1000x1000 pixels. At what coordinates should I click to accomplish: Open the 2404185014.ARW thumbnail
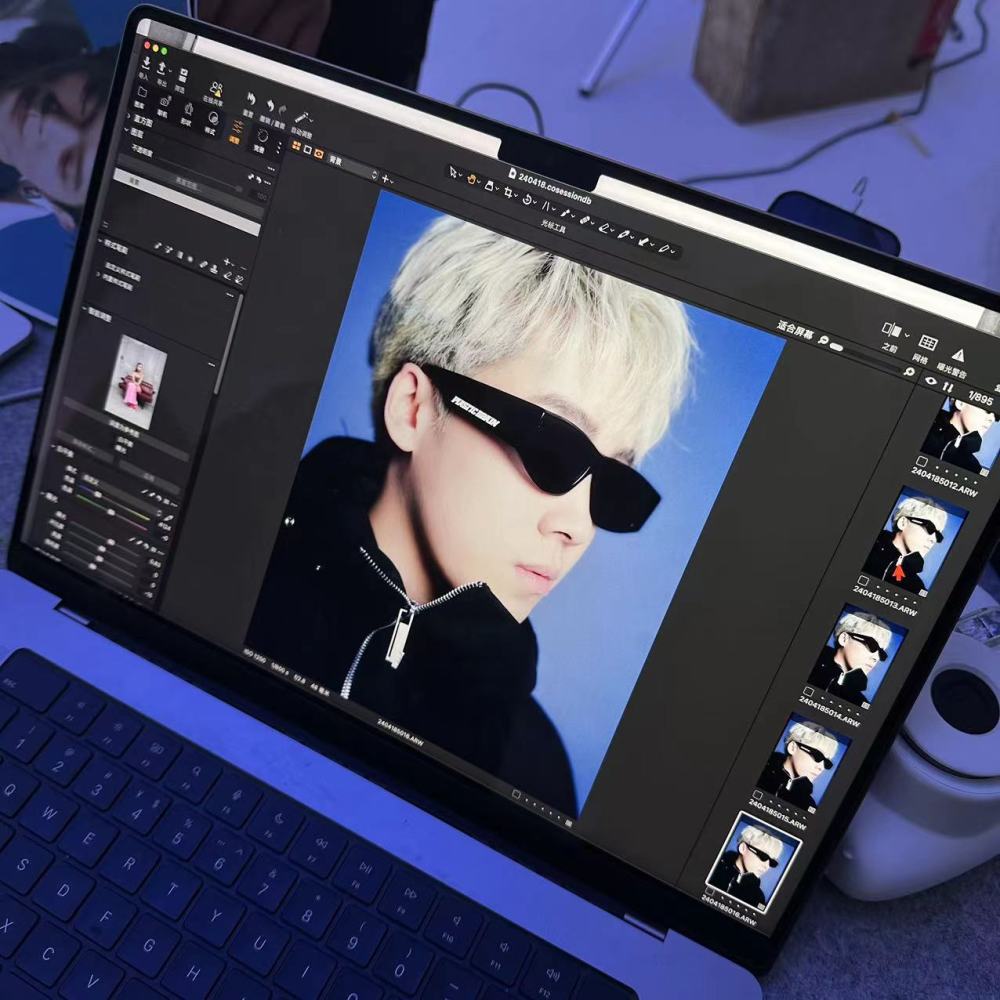(x=858, y=656)
